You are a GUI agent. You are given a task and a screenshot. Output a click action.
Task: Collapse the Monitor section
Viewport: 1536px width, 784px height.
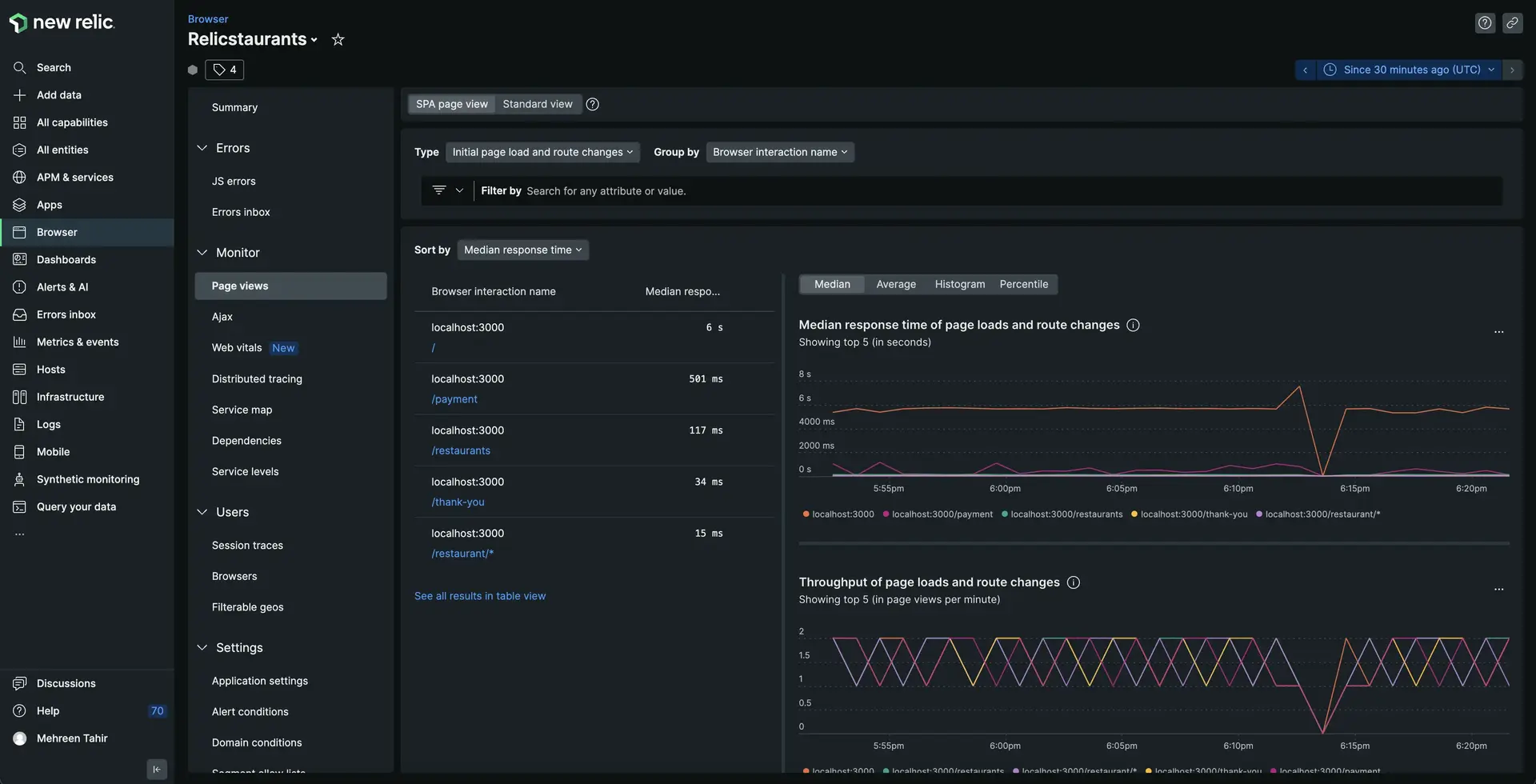[x=202, y=253]
